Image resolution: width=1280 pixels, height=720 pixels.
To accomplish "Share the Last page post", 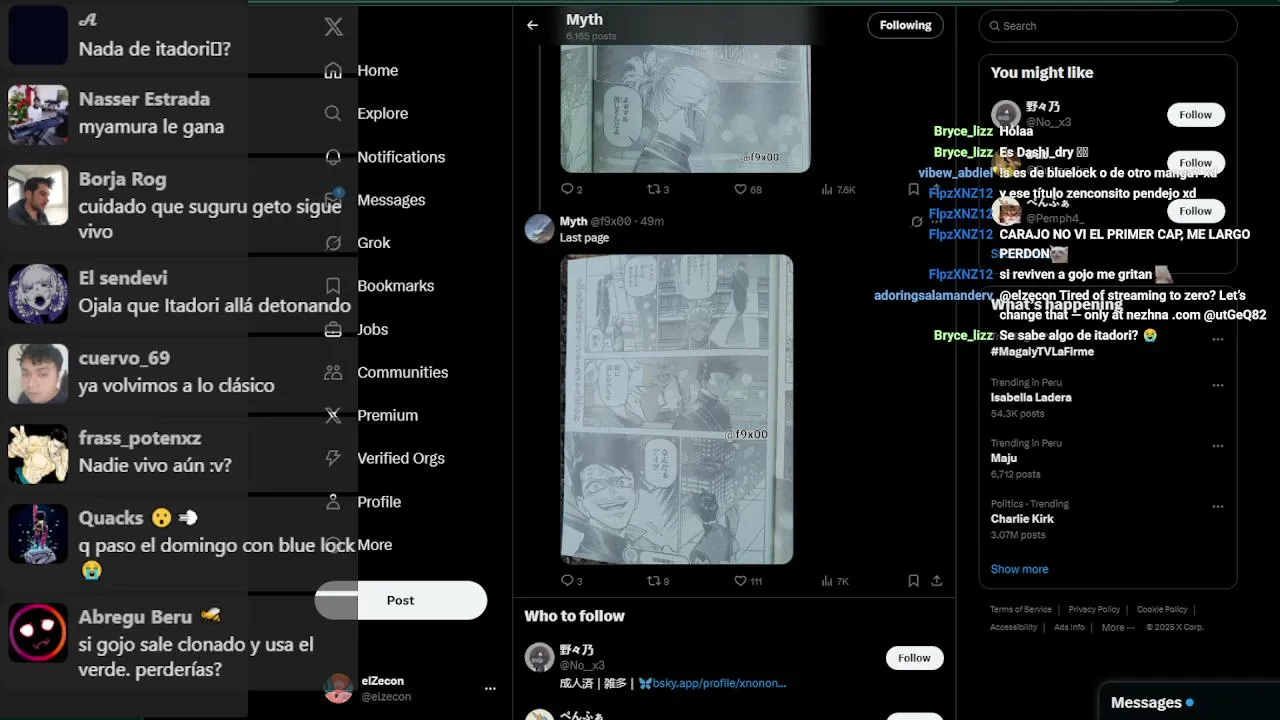I will pyautogui.click(x=936, y=580).
